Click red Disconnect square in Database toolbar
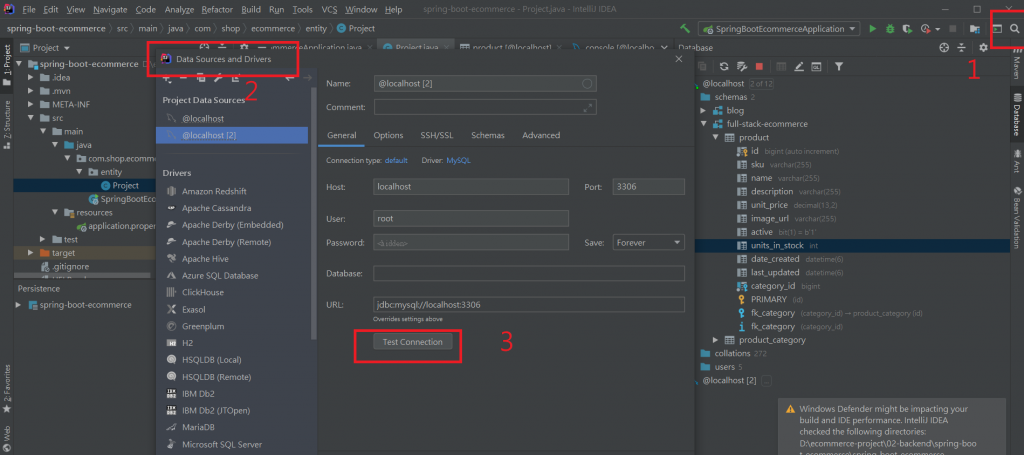The height and width of the screenshot is (455, 1024). pos(759,66)
